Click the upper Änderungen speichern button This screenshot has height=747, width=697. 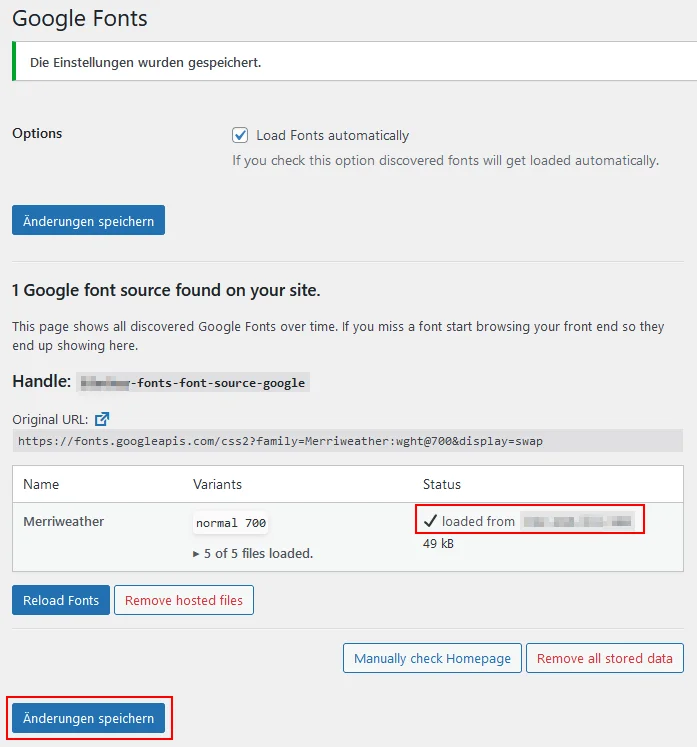(89, 220)
